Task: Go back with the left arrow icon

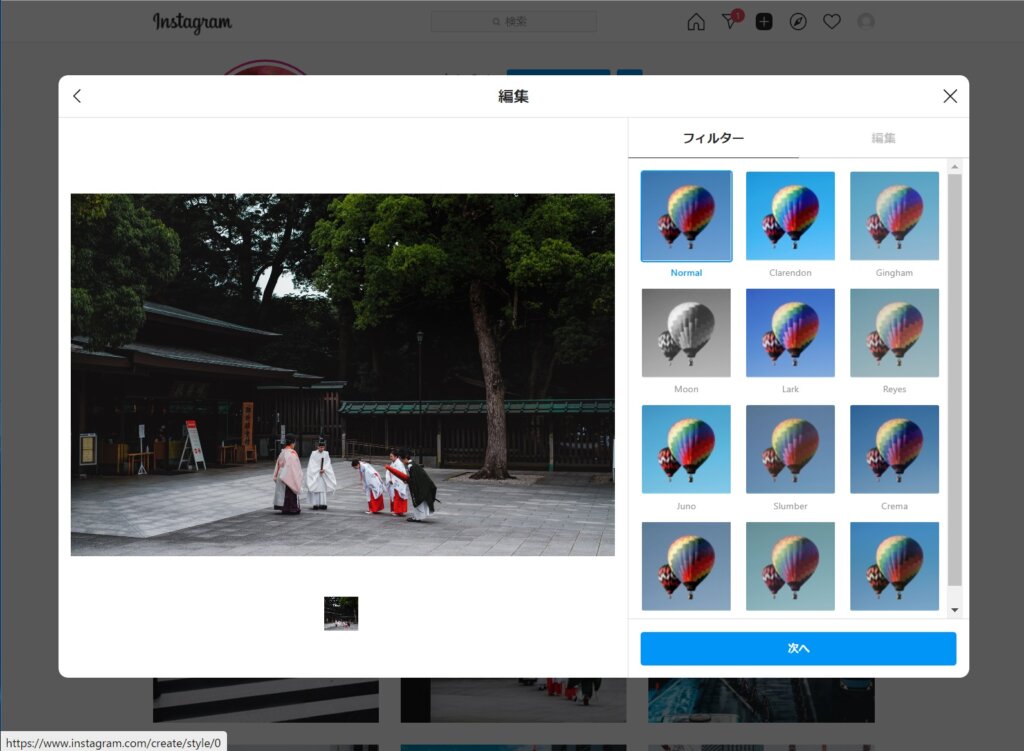Action: 77,97
